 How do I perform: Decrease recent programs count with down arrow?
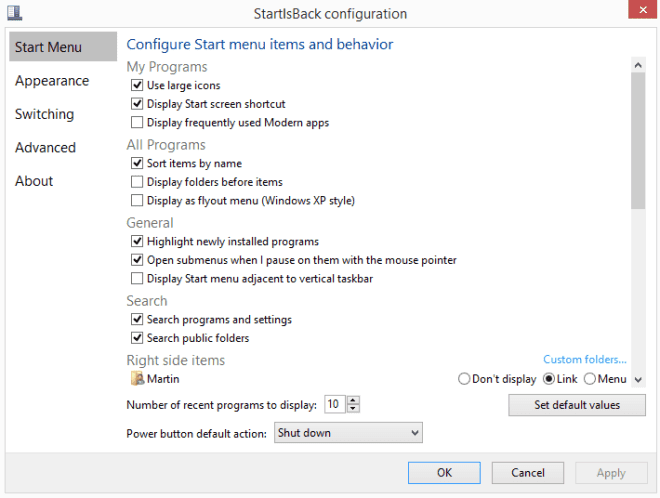tap(353, 408)
